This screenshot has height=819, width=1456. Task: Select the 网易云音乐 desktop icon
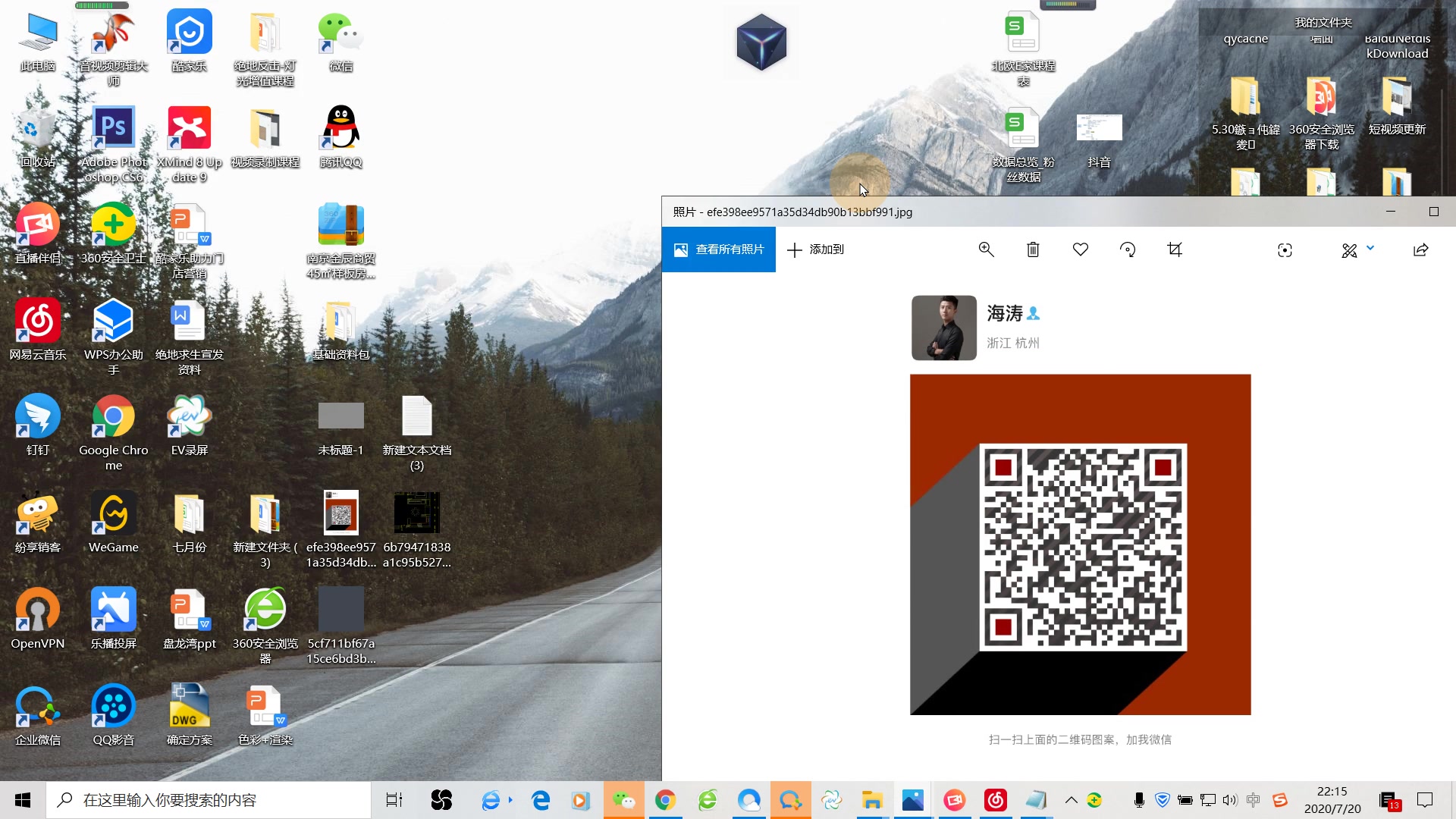tap(38, 329)
